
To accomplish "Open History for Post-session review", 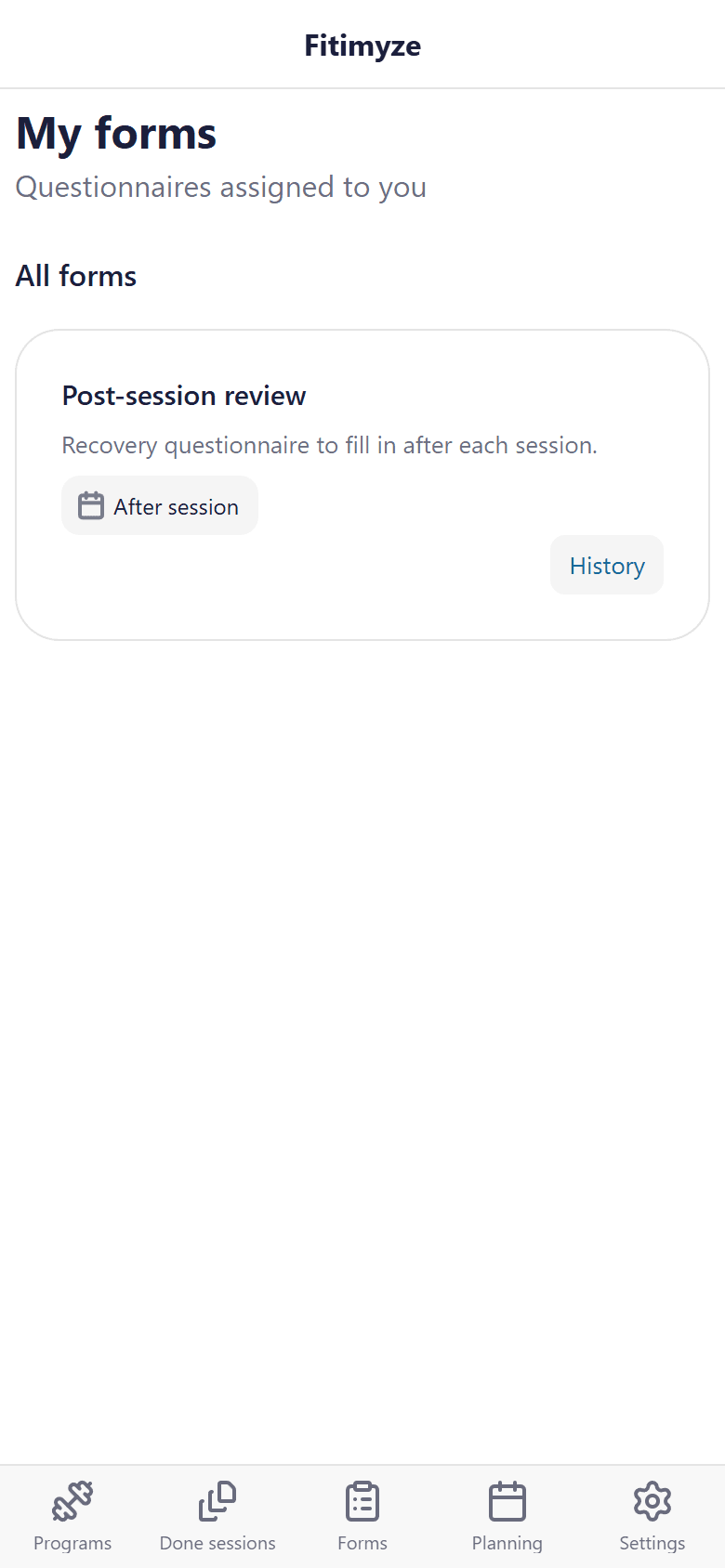I will point(606,565).
